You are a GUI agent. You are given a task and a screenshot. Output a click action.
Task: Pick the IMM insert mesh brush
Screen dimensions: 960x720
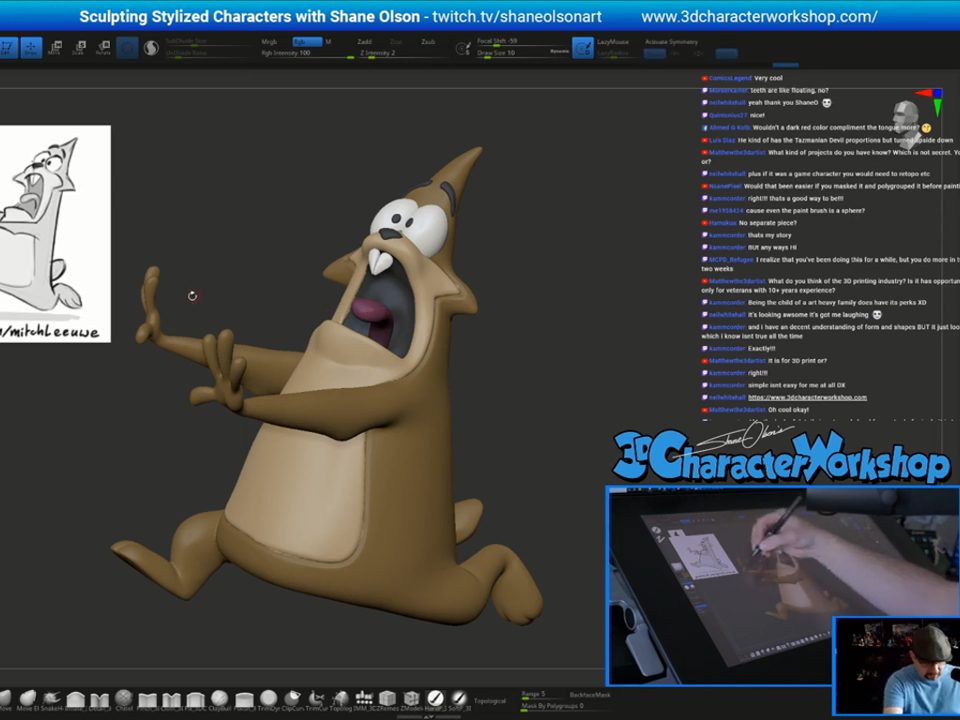[x=364, y=698]
